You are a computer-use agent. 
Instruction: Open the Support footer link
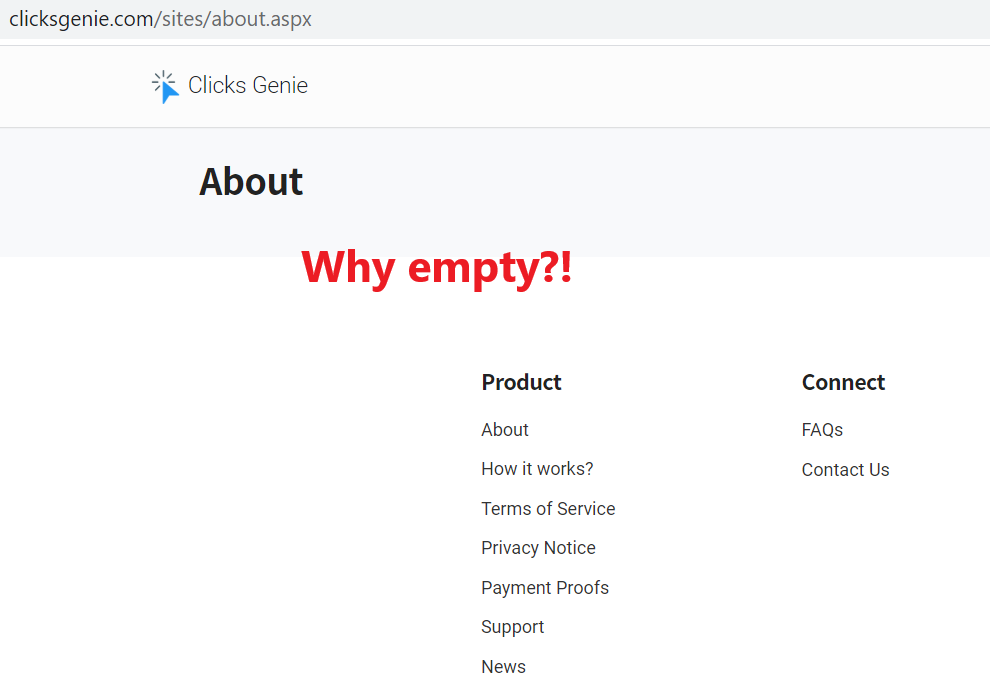[x=513, y=627]
